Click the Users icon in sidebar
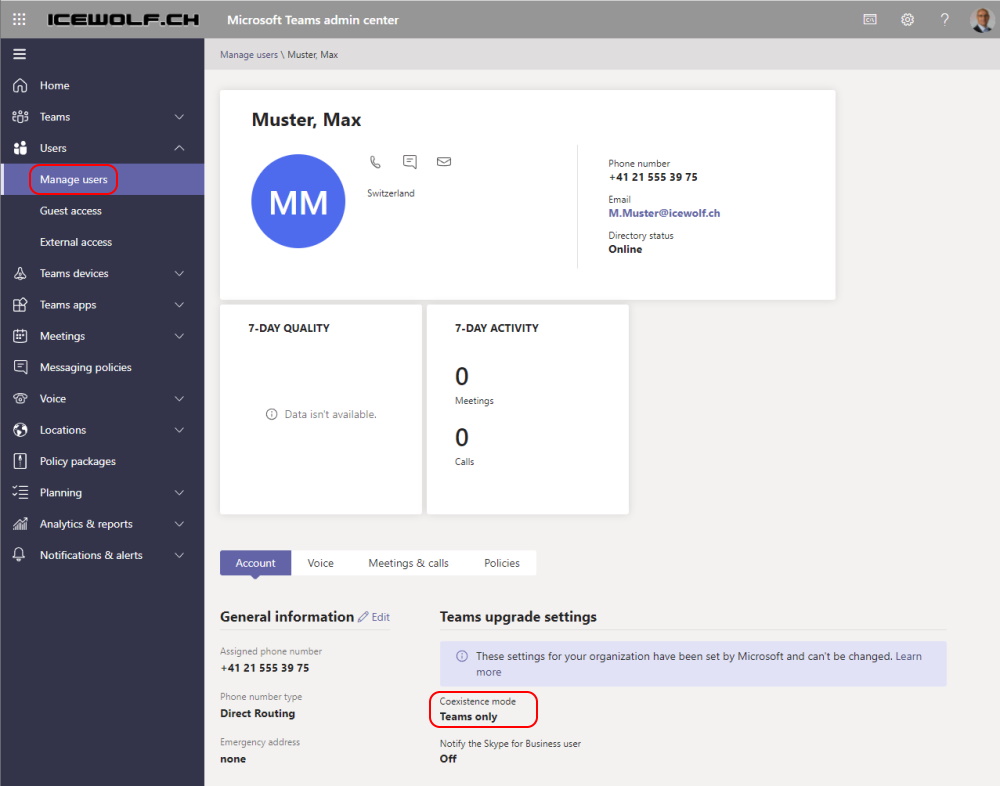Screen dimensions: 1000x786 [20, 148]
